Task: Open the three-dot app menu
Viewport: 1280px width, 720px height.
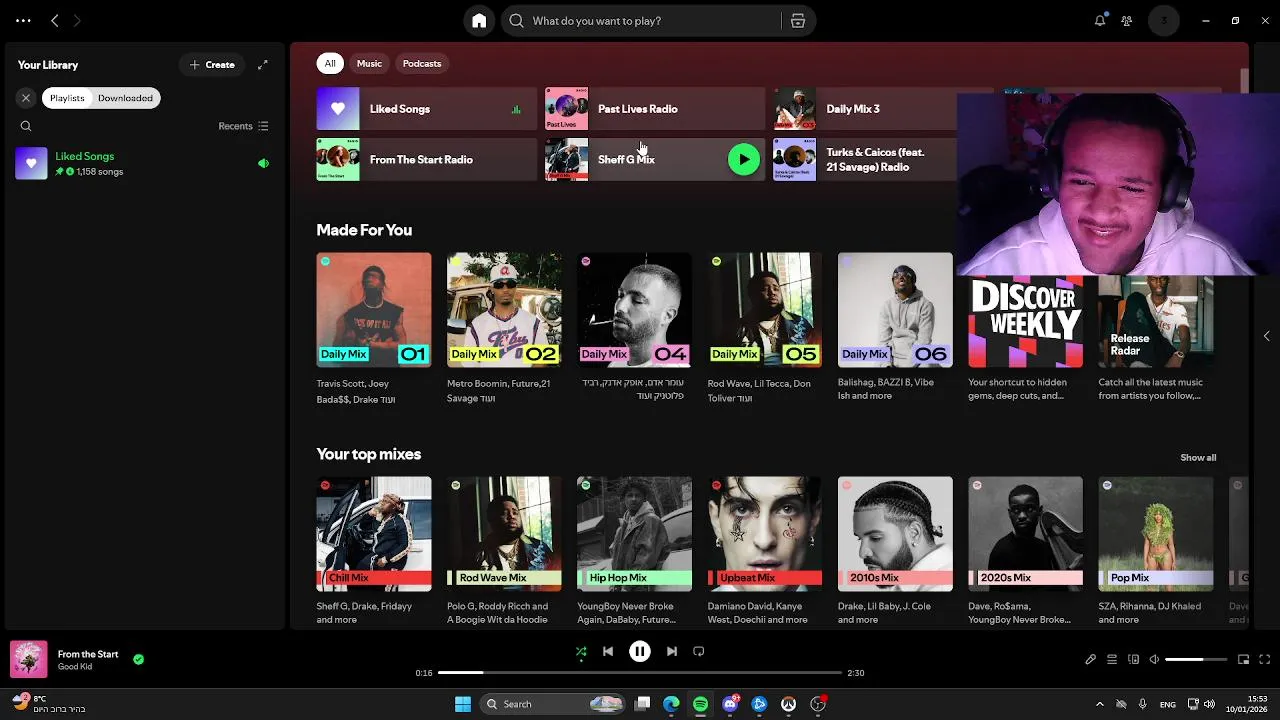Action: pyautogui.click(x=23, y=20)
